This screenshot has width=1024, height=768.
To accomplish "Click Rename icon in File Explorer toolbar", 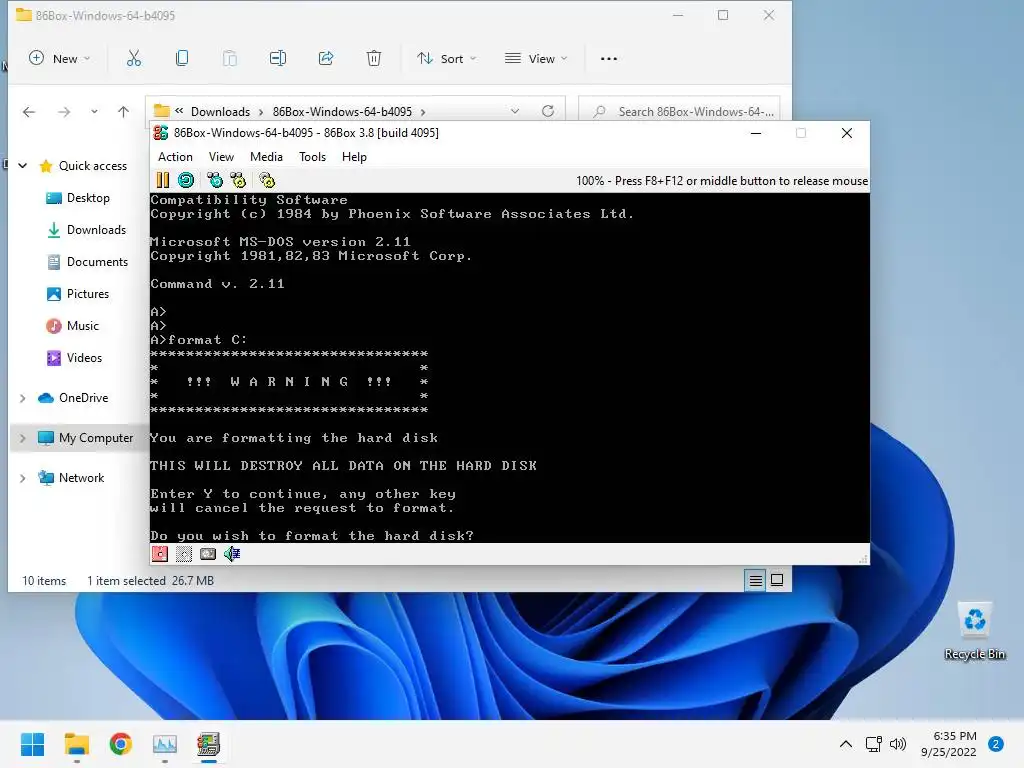I will pyautogui.click(x=278, y=58).
